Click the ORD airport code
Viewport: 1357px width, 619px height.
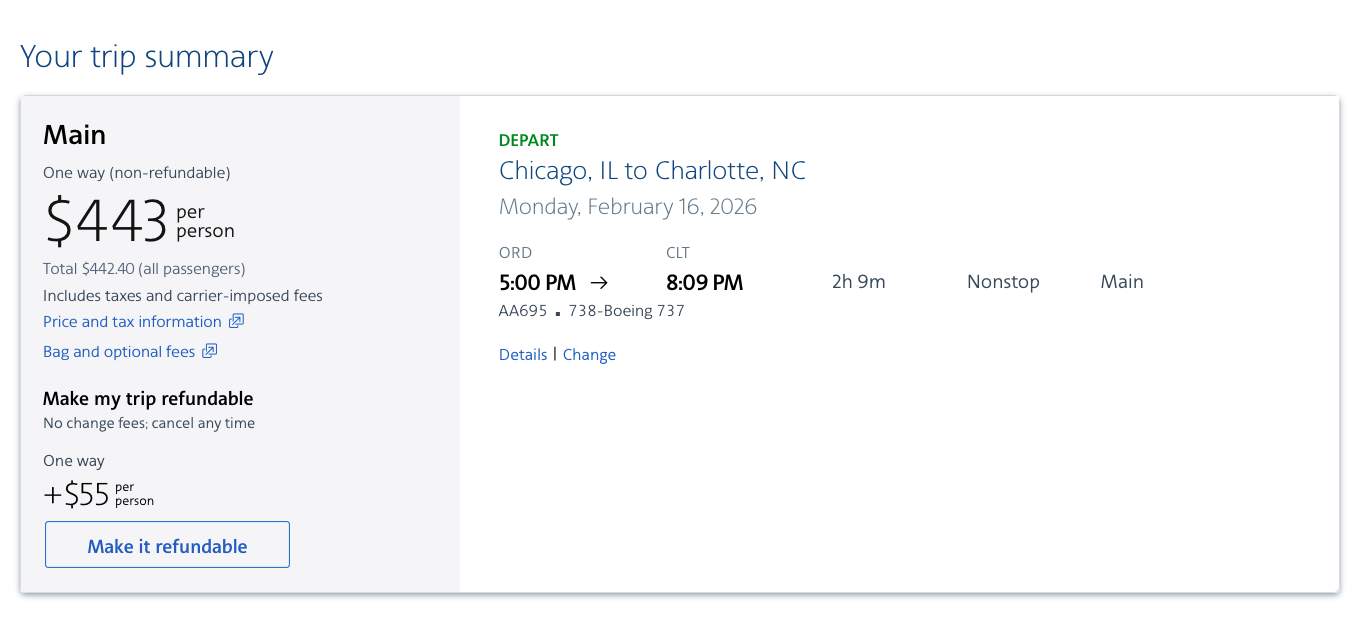click(x=514, y=252)
